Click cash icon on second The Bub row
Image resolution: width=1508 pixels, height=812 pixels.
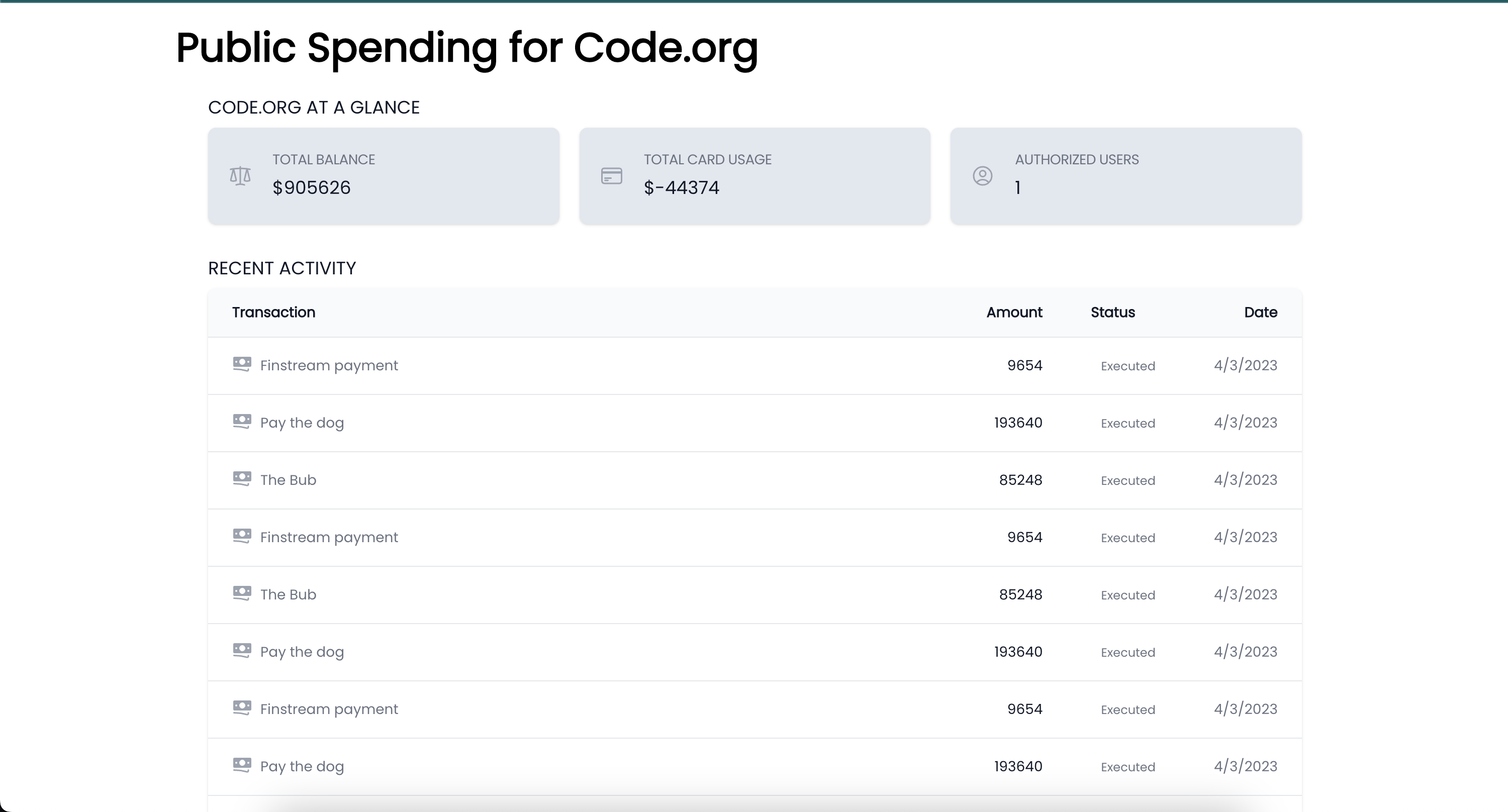click(x=242, y=594)
